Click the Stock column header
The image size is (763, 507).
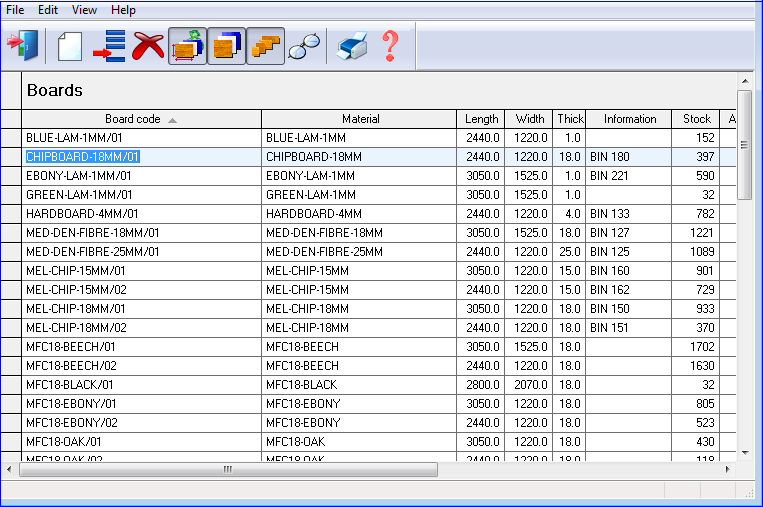(x=697, y=119)
